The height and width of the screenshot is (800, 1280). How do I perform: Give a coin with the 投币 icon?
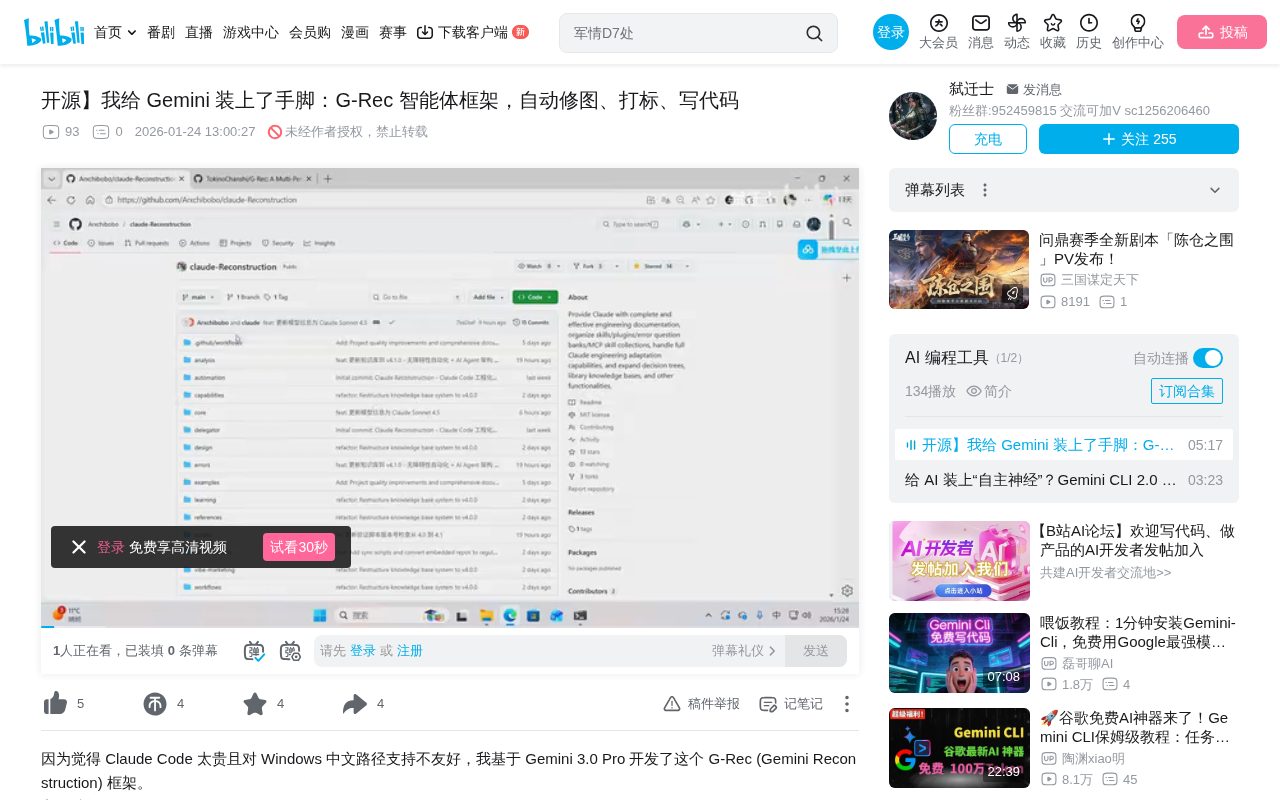coord(155,704)
